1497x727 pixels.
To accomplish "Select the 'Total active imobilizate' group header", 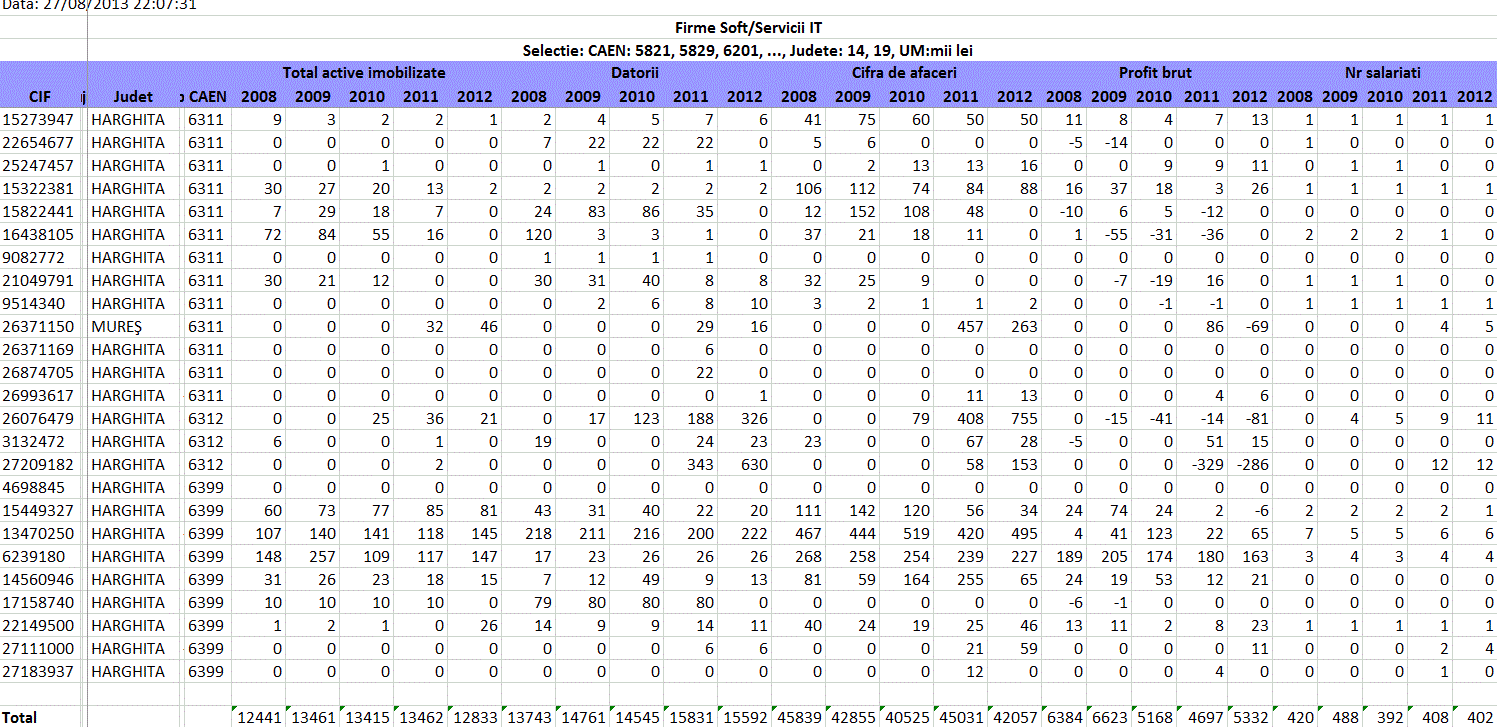I will [364, 72].
